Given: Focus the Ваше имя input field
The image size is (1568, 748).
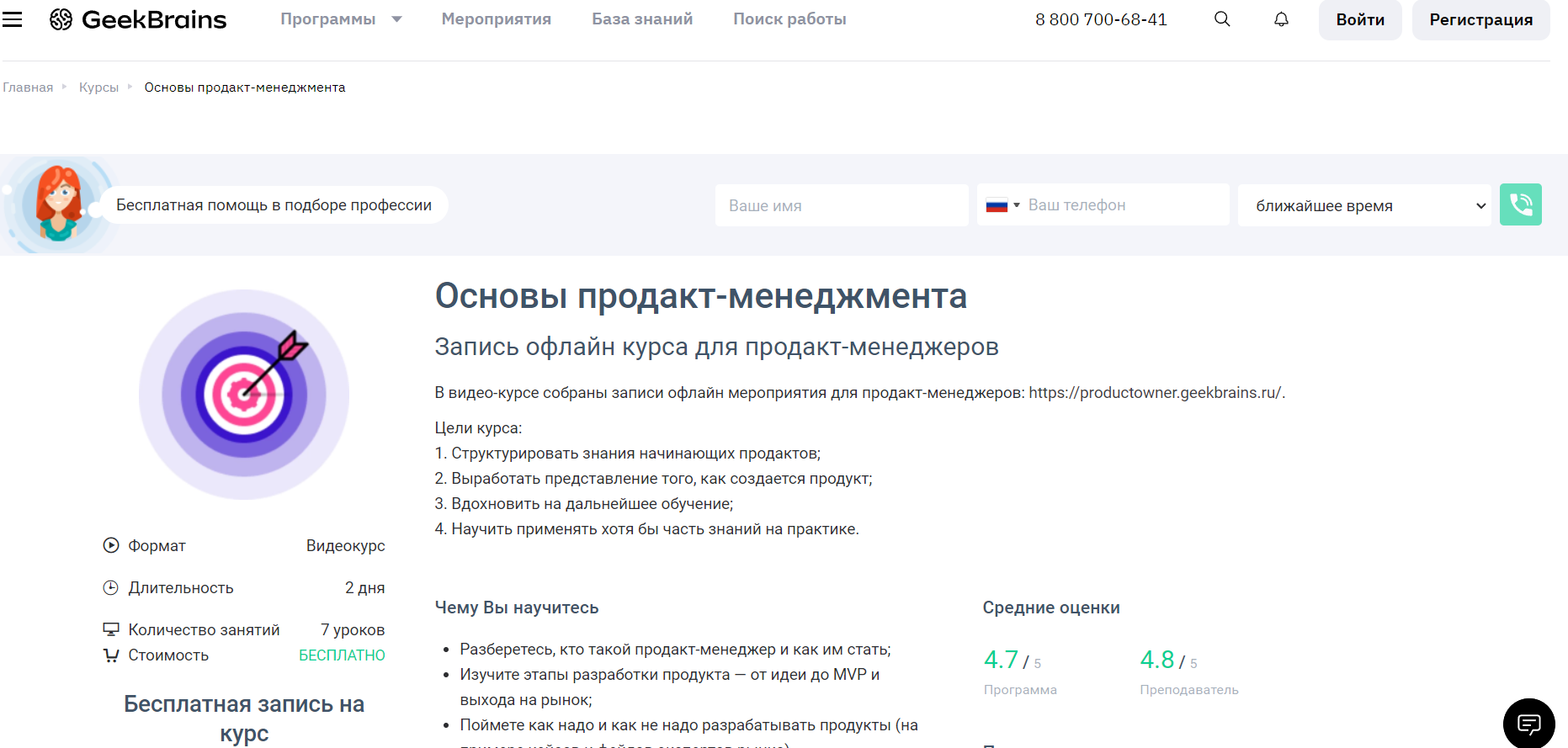Looking at the screenshot, I should [842, 205].
